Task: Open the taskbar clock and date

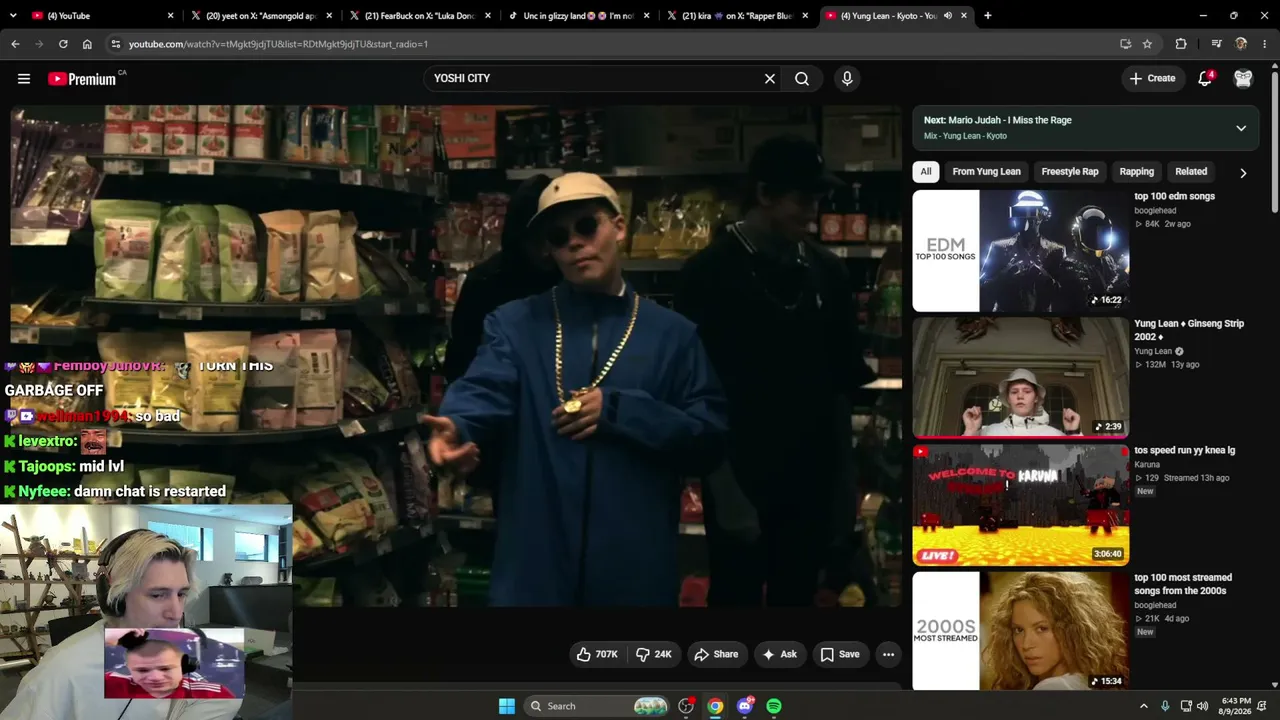Action: pos(1236,706)
